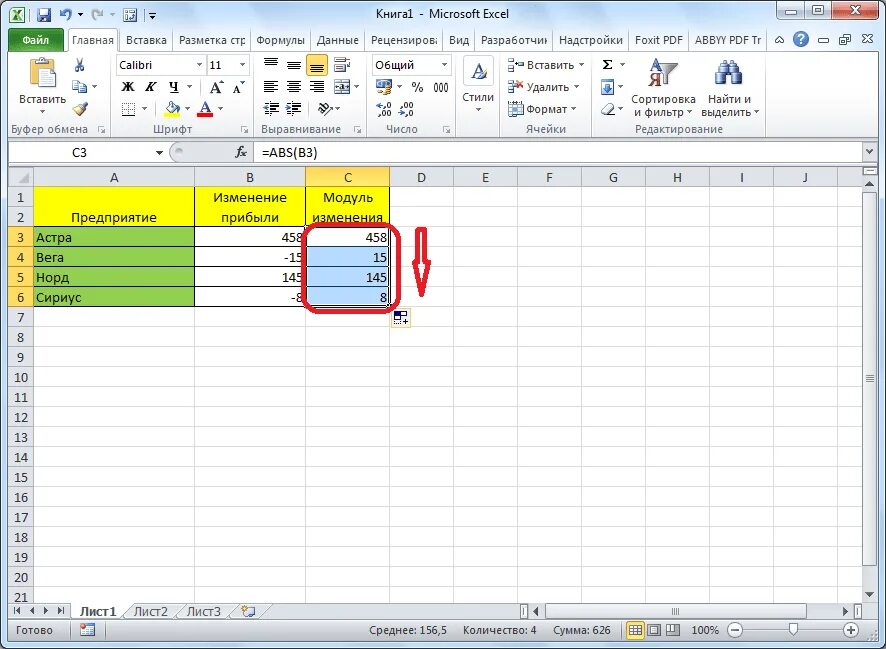
Task: Expand the formula bar chevron
Action: click(870, 153)
